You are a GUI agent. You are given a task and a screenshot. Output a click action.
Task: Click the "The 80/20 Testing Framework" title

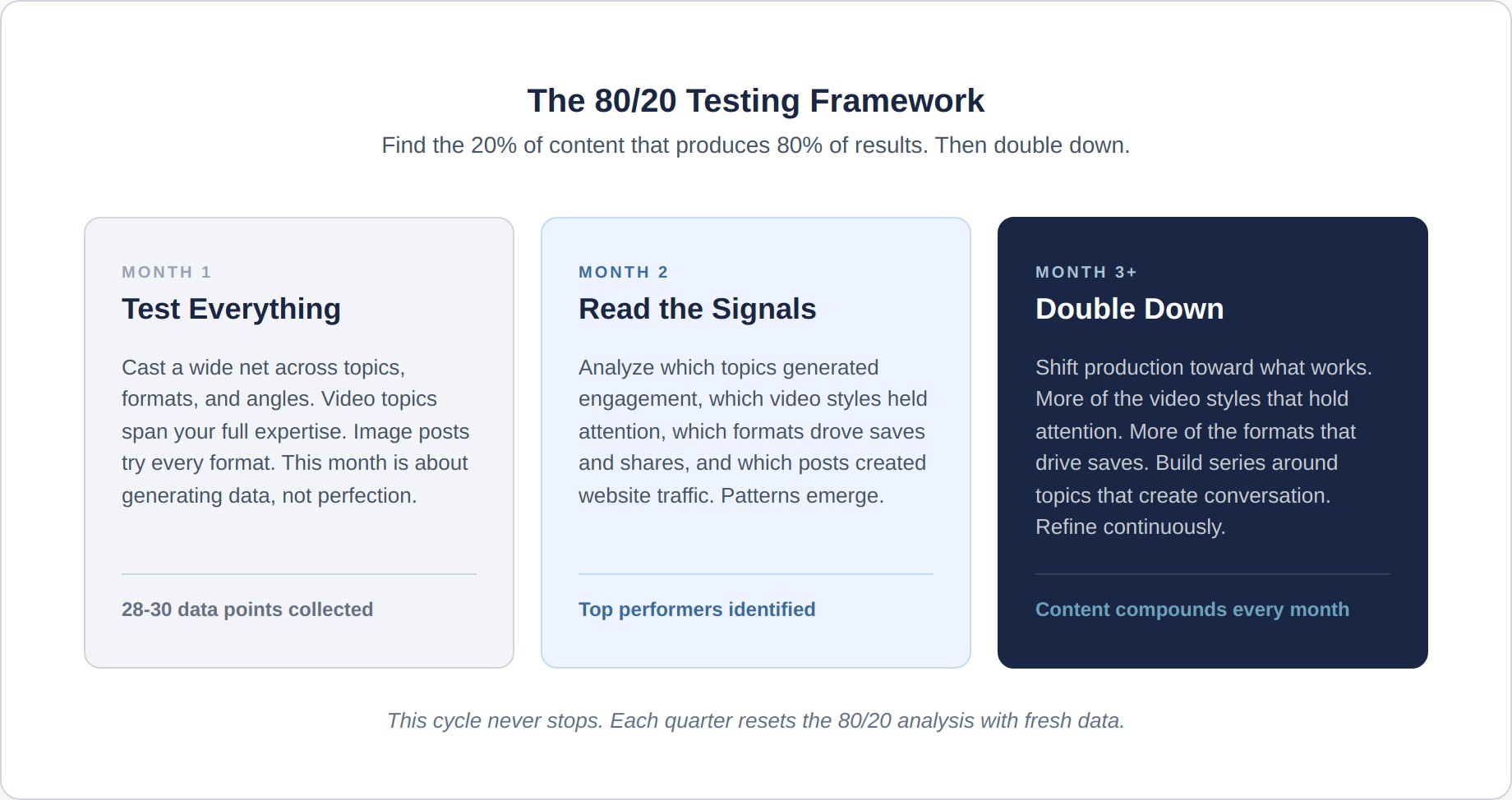click(x=755, y=101)
